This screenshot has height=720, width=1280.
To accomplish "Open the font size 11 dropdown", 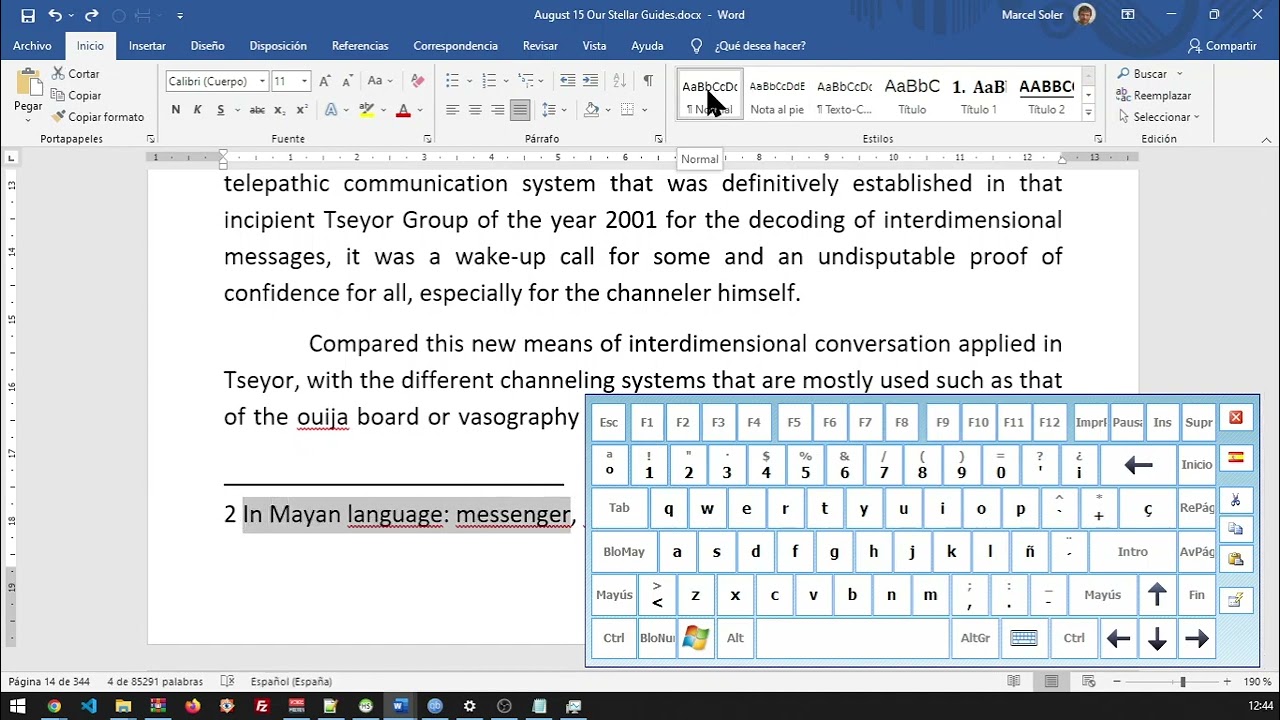I will click(304, 81).
